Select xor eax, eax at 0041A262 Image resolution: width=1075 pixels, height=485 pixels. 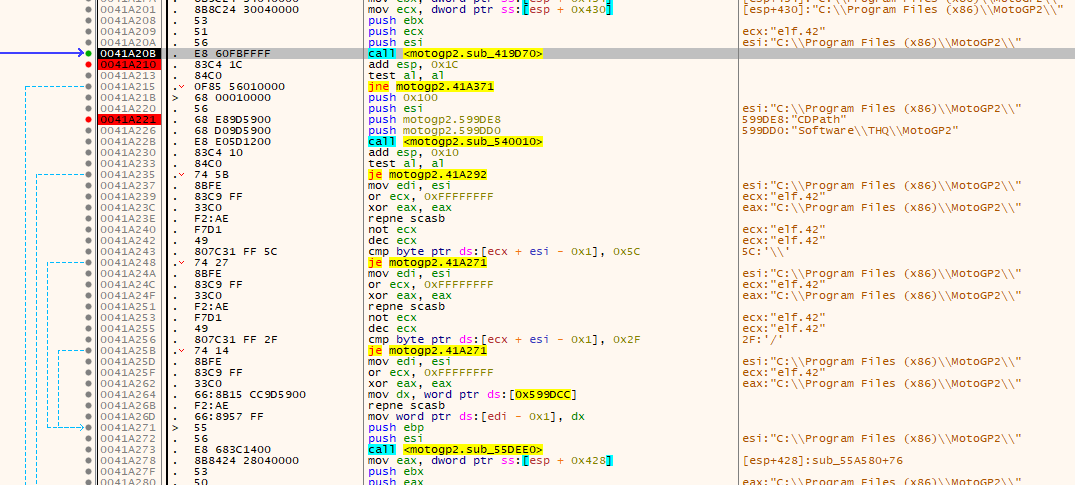pyautogui.click(x=410, y=383)
